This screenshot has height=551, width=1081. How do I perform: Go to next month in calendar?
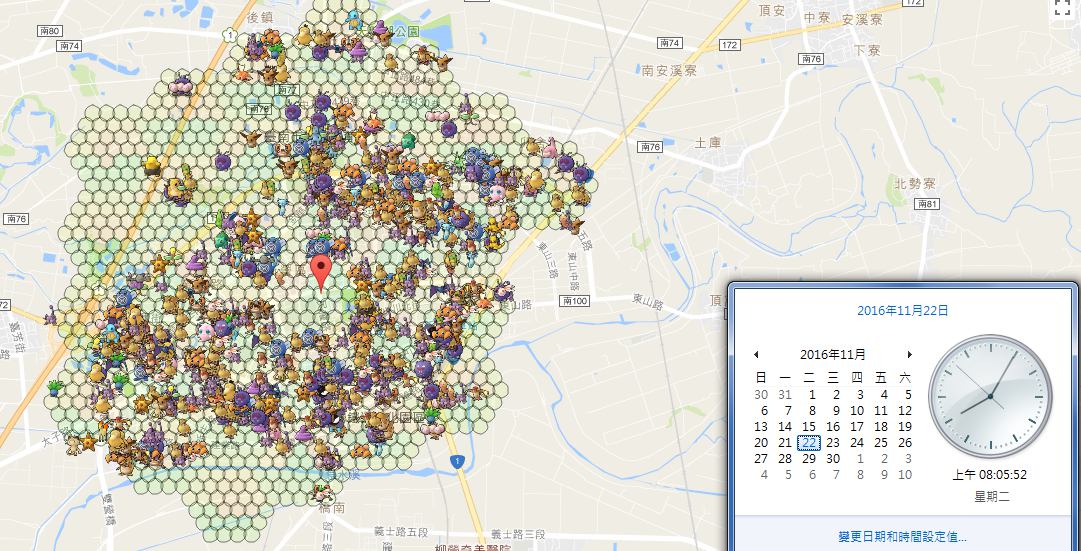tap(909, 354)
